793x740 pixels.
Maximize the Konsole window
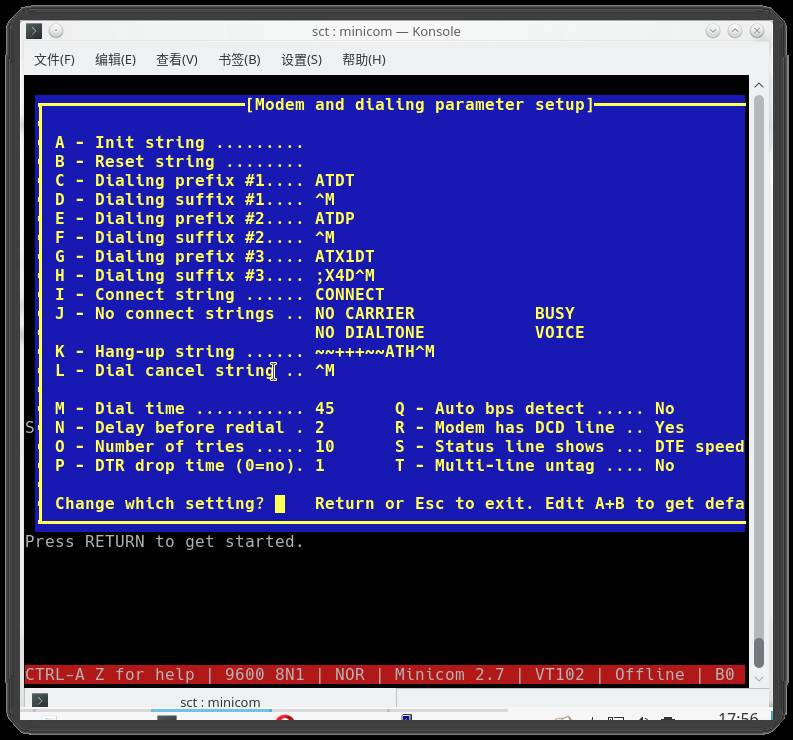(x=735, y=31)
